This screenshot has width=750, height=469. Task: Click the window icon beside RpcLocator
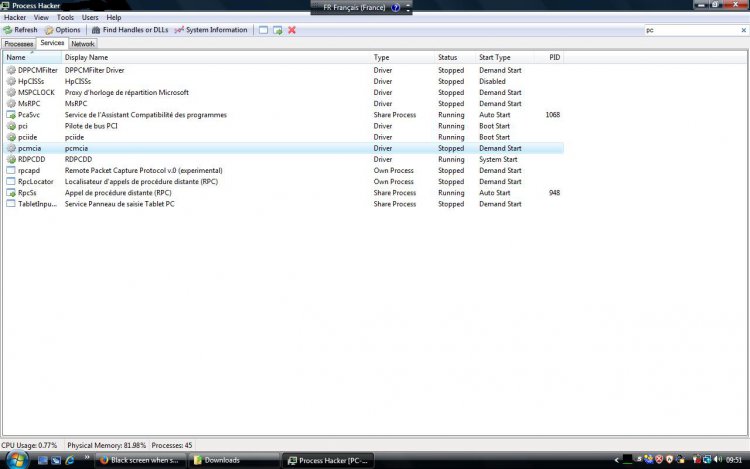11,182
